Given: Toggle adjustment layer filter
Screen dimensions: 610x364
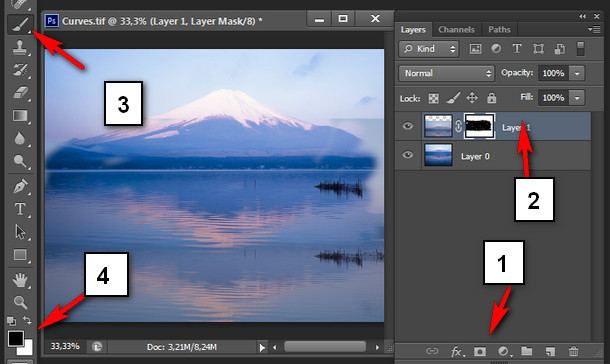Looking at the screenshot, I should (x=496, y=49).
